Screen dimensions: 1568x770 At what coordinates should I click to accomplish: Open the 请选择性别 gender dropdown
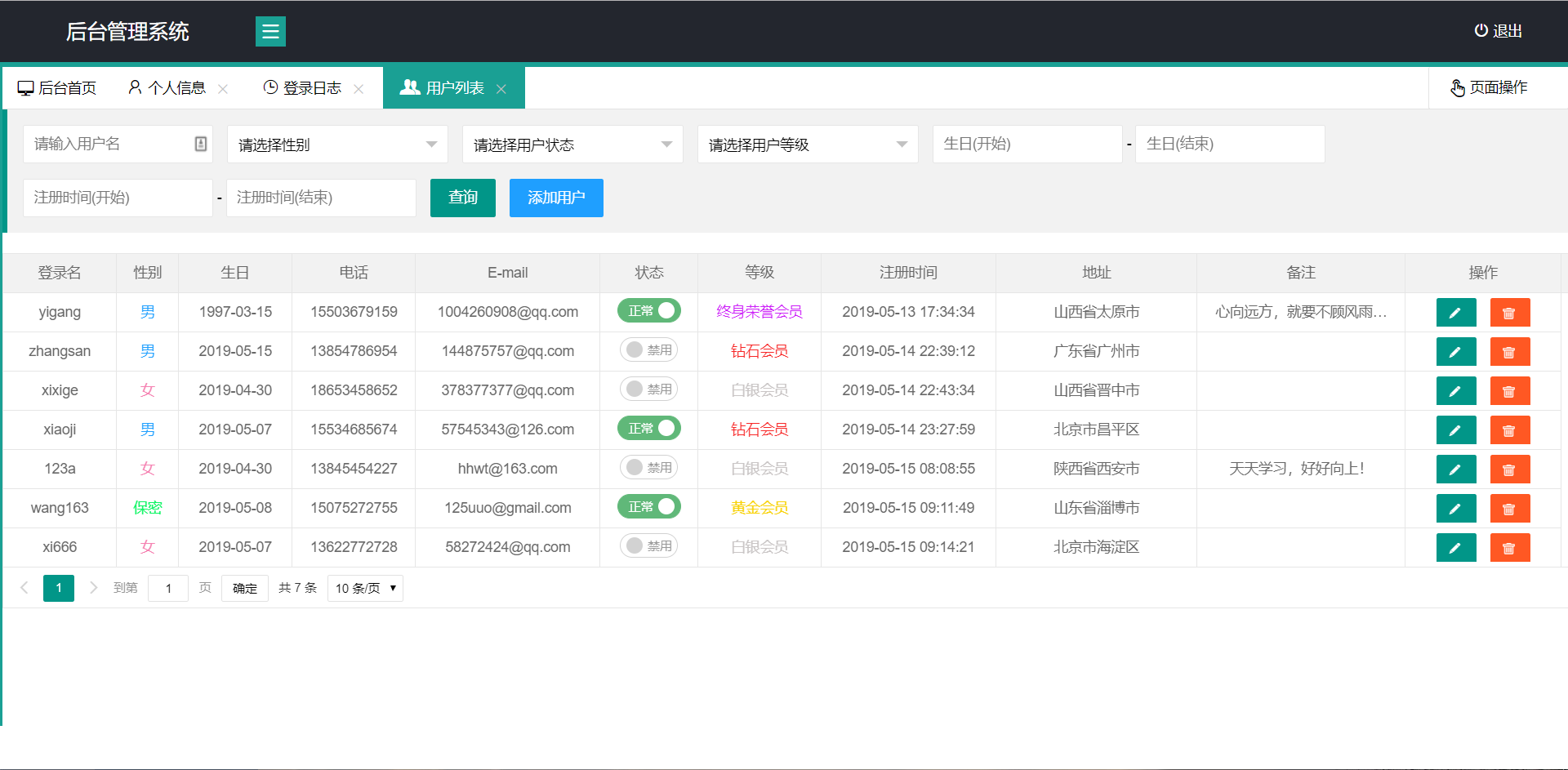(x=337, y=145)
